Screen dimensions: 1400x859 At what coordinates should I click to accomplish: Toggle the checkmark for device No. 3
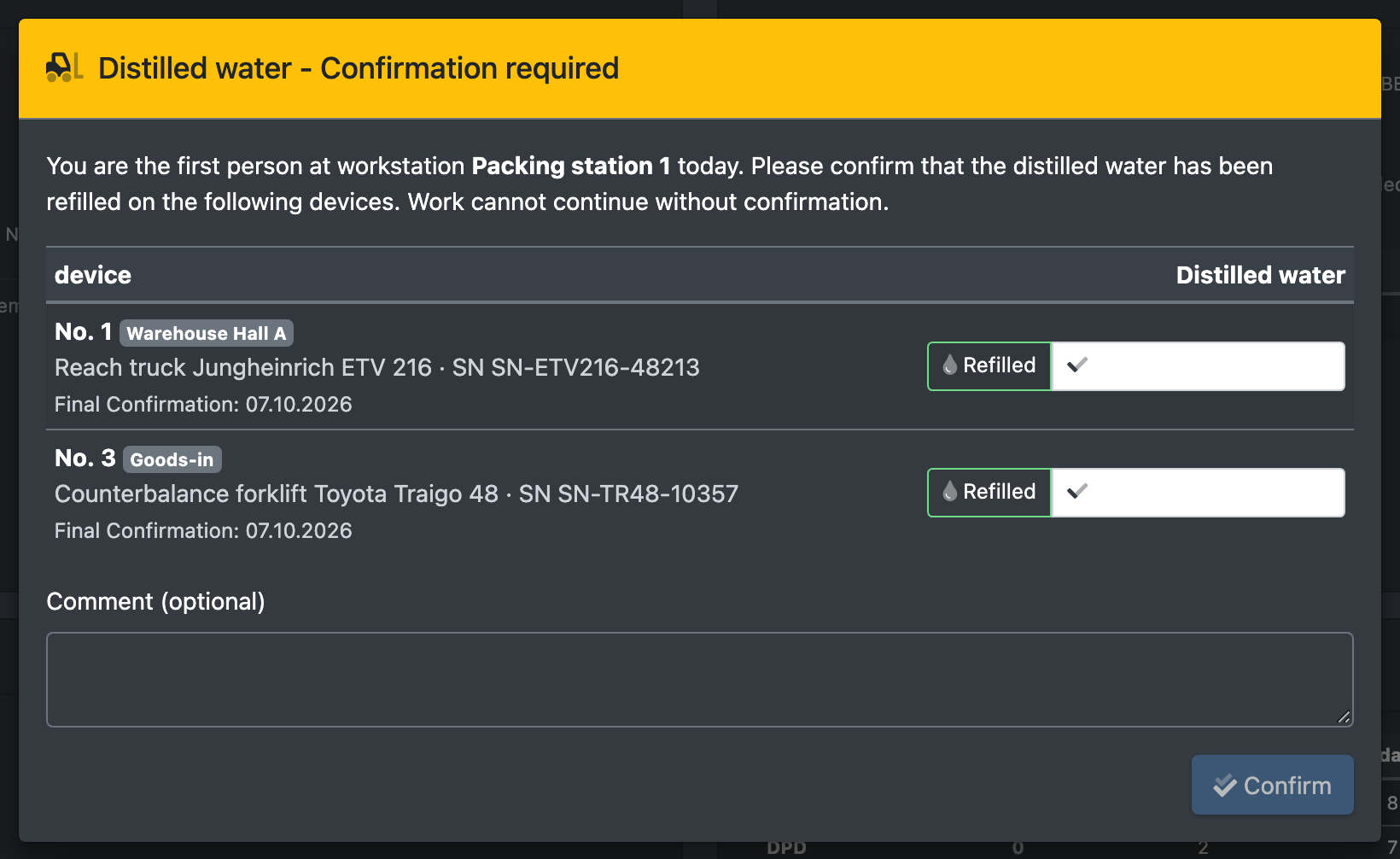coord(1077,492)
